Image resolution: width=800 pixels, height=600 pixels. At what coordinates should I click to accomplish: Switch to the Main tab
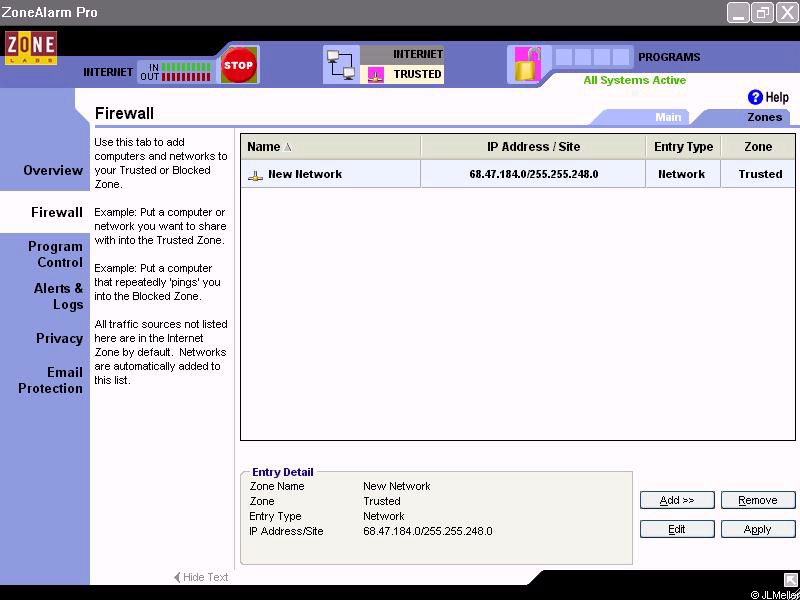[668, 117]
